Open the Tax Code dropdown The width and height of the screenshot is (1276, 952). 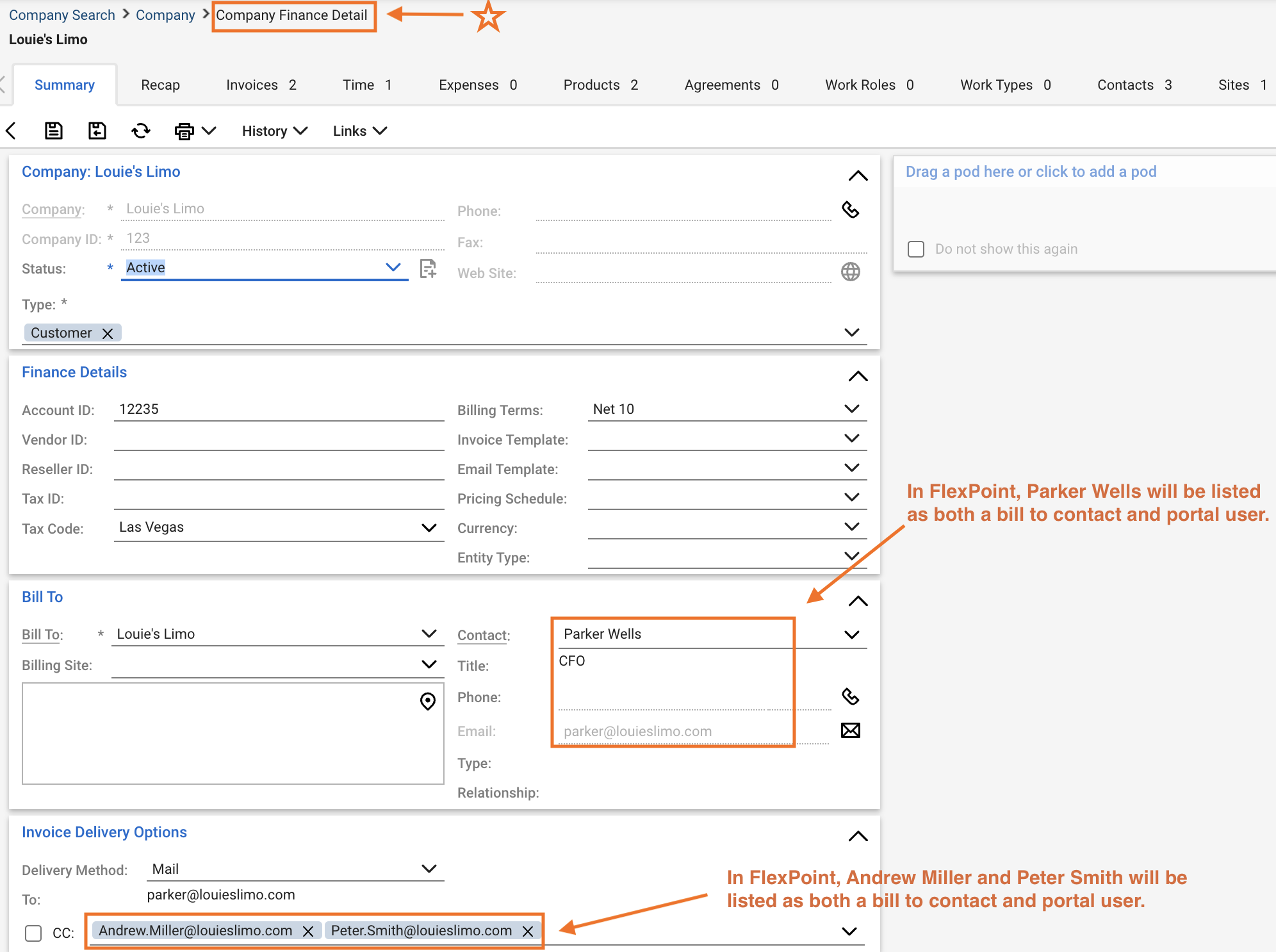coord(429,527)
